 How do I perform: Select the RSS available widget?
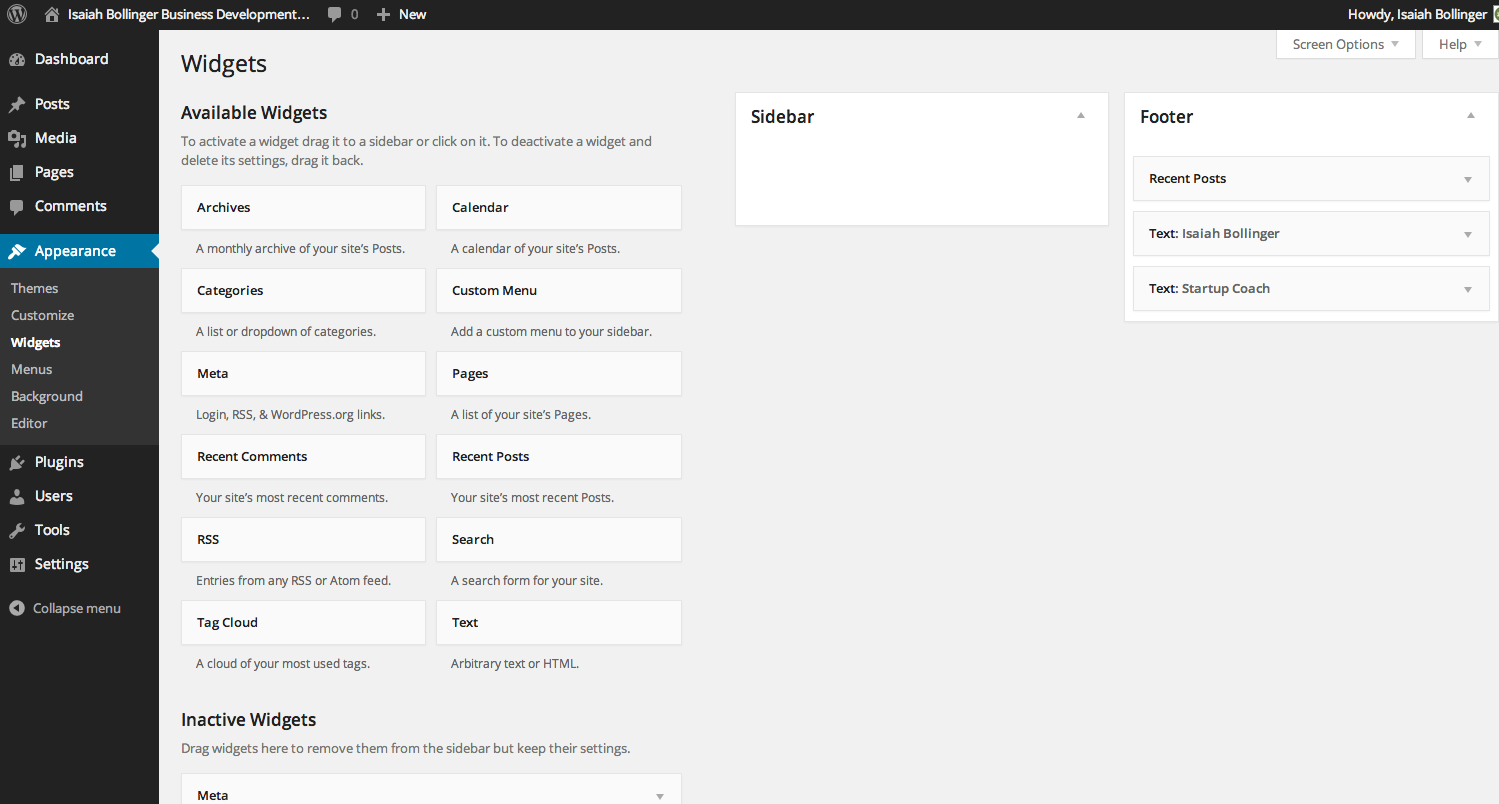303,539
